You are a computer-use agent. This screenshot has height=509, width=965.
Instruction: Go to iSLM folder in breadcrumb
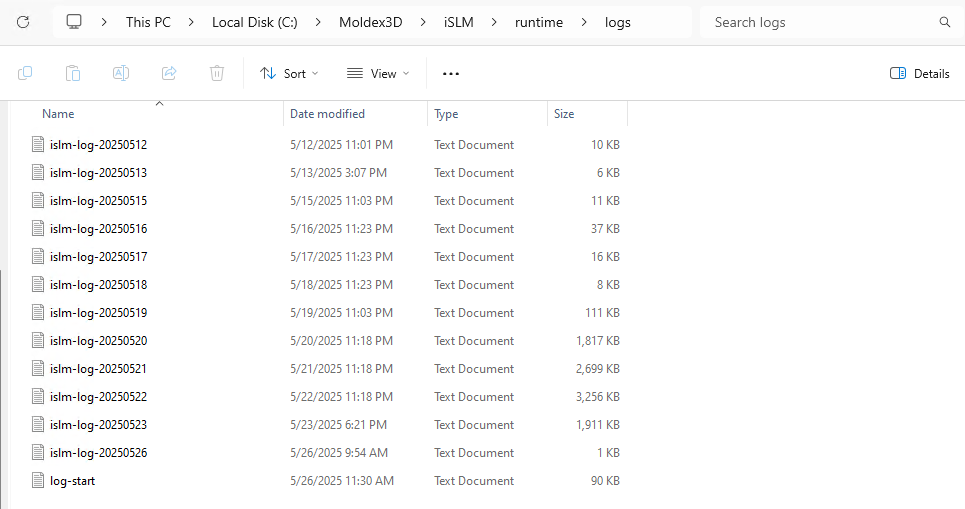coord(458,22)
